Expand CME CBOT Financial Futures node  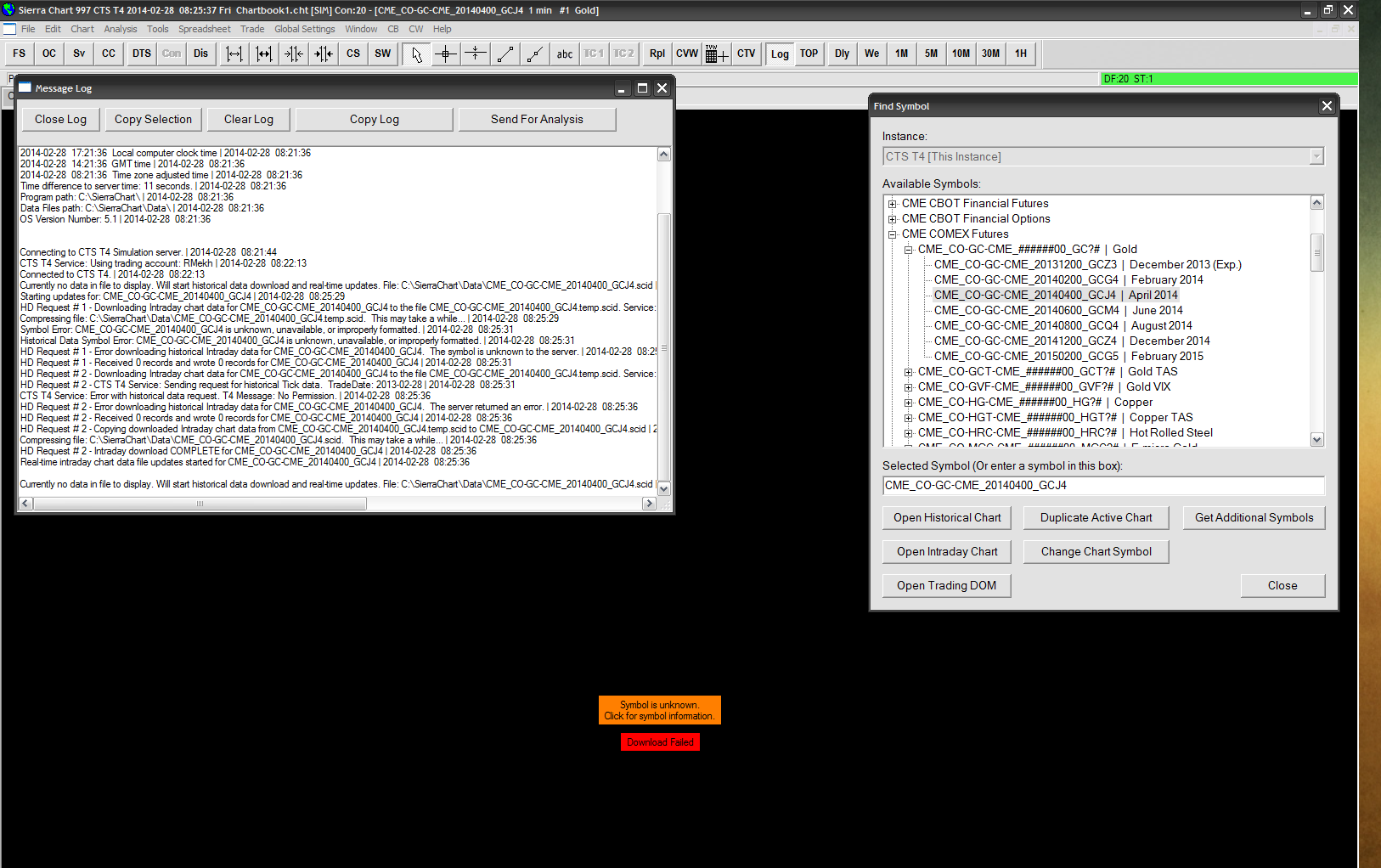892,204
